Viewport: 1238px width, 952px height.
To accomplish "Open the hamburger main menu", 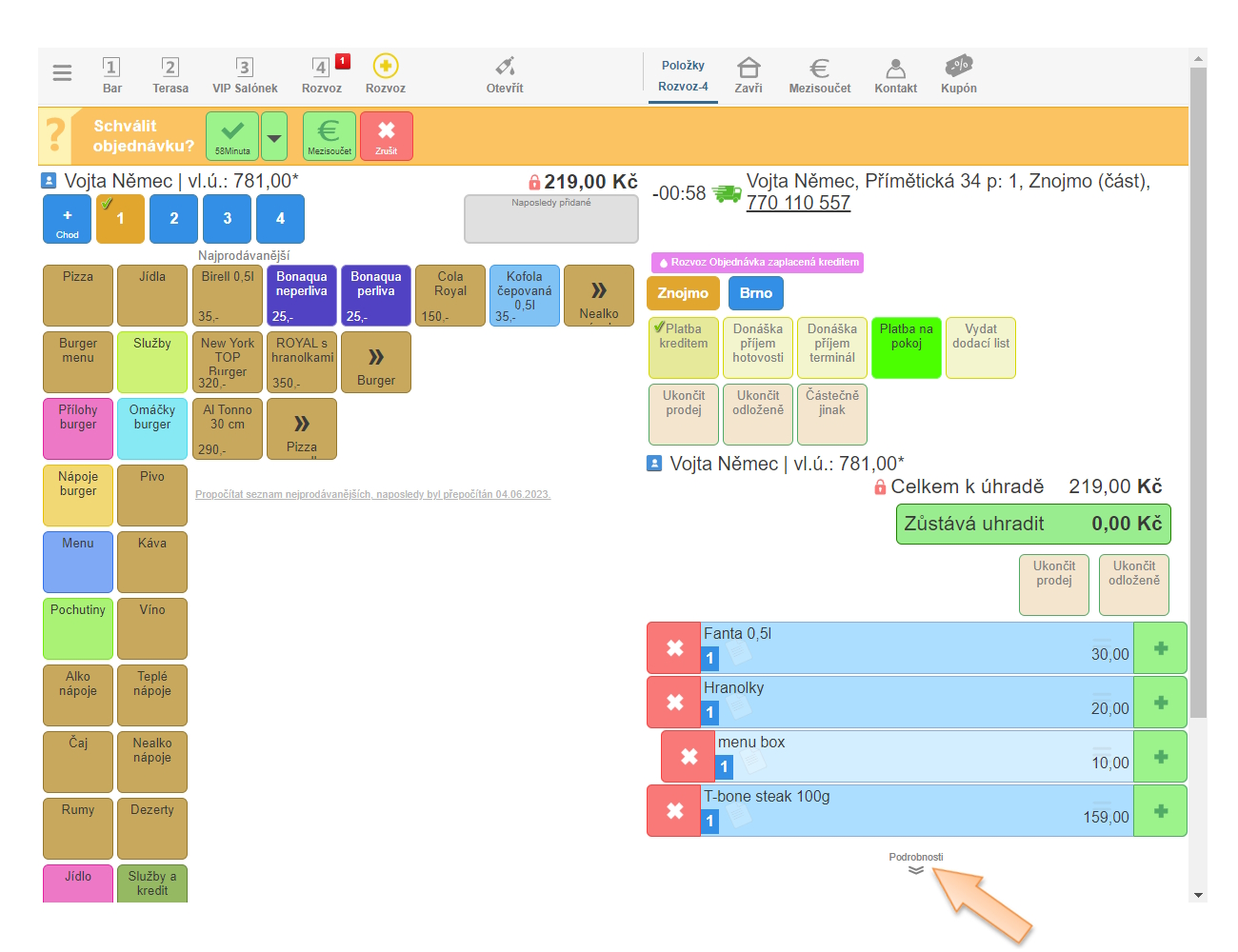I will (x=62, y=73).
